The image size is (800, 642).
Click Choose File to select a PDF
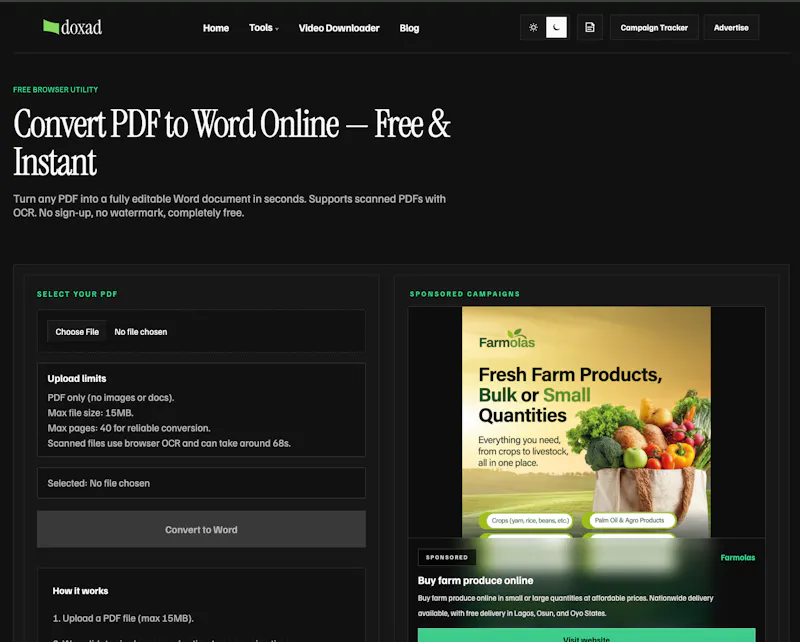tap(77, 332)
